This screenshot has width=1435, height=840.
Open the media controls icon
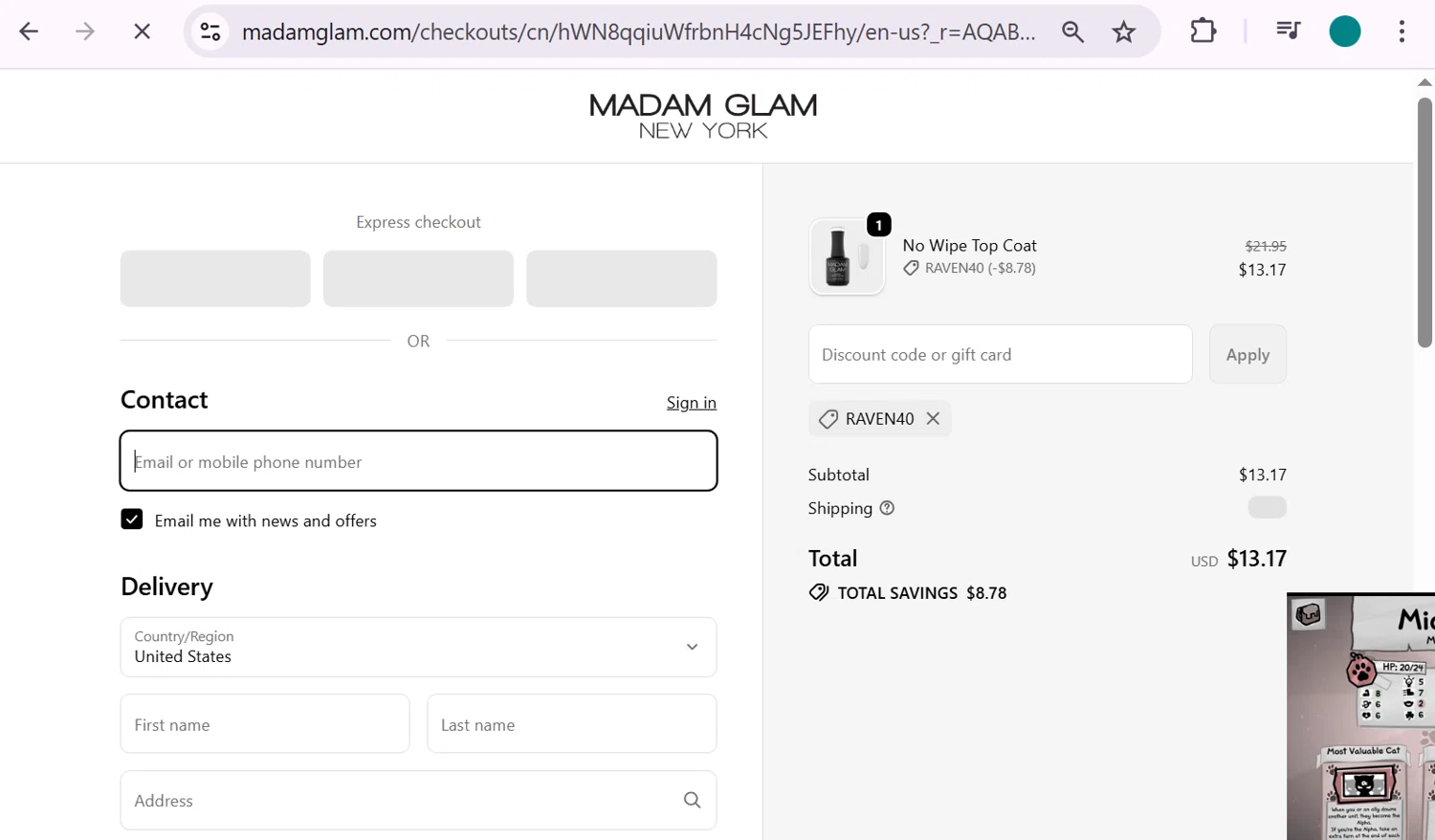point(1288,32)
